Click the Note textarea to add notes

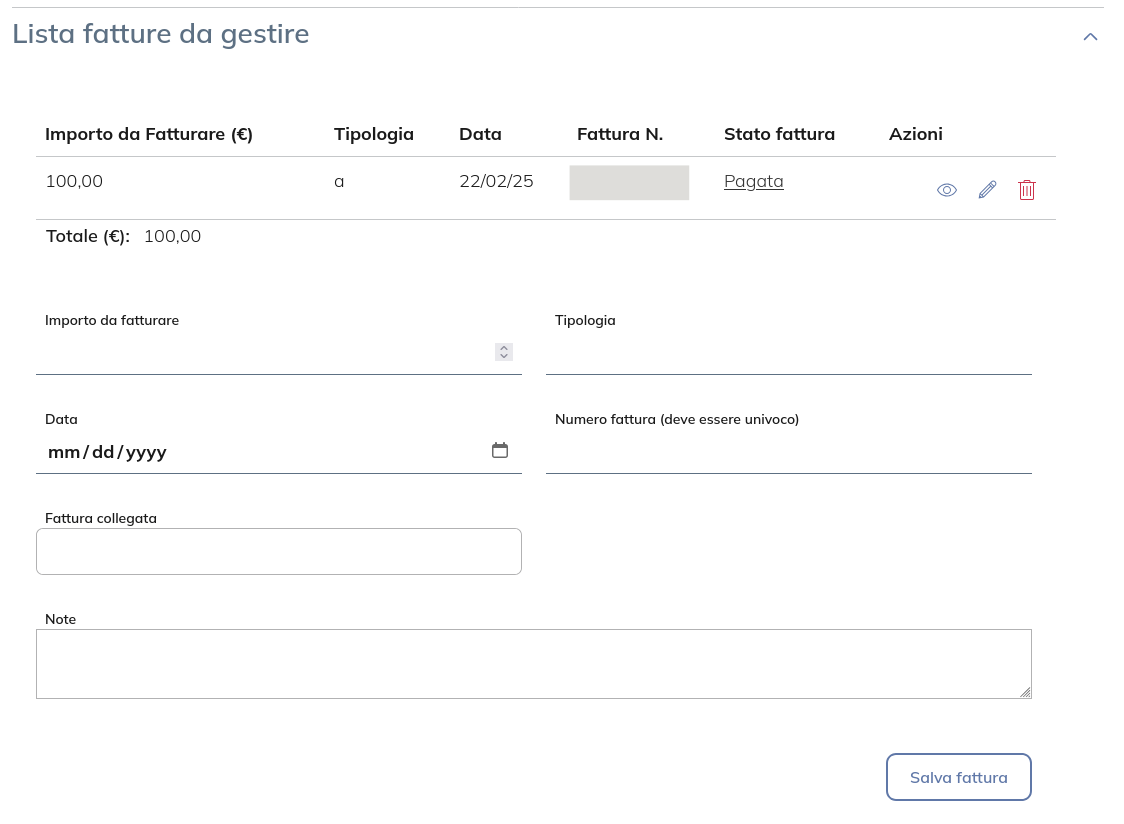coord(534,663)
